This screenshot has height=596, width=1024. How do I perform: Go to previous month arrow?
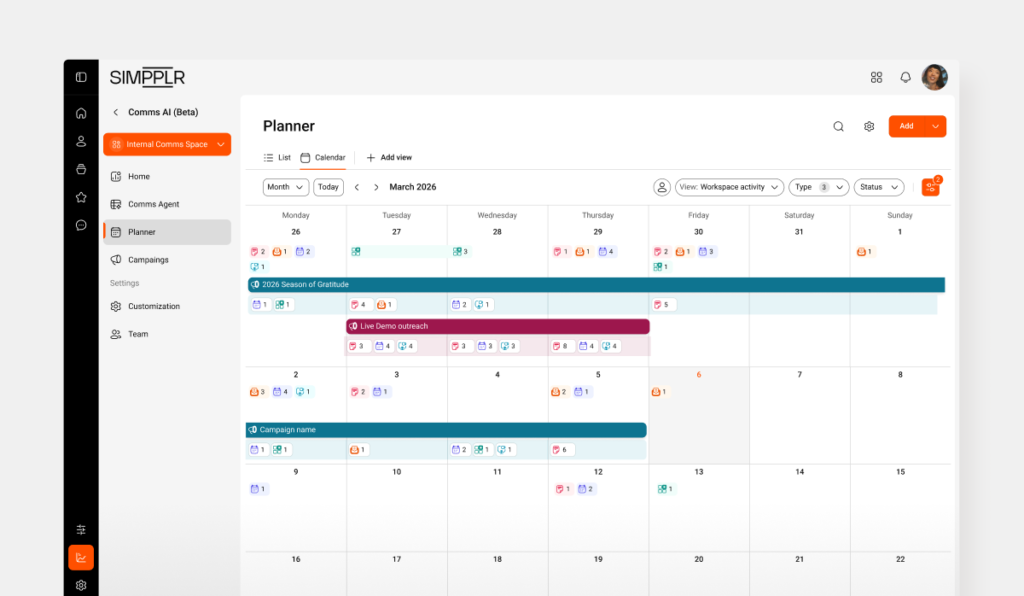pyautogui.click(x=357, y=187)
